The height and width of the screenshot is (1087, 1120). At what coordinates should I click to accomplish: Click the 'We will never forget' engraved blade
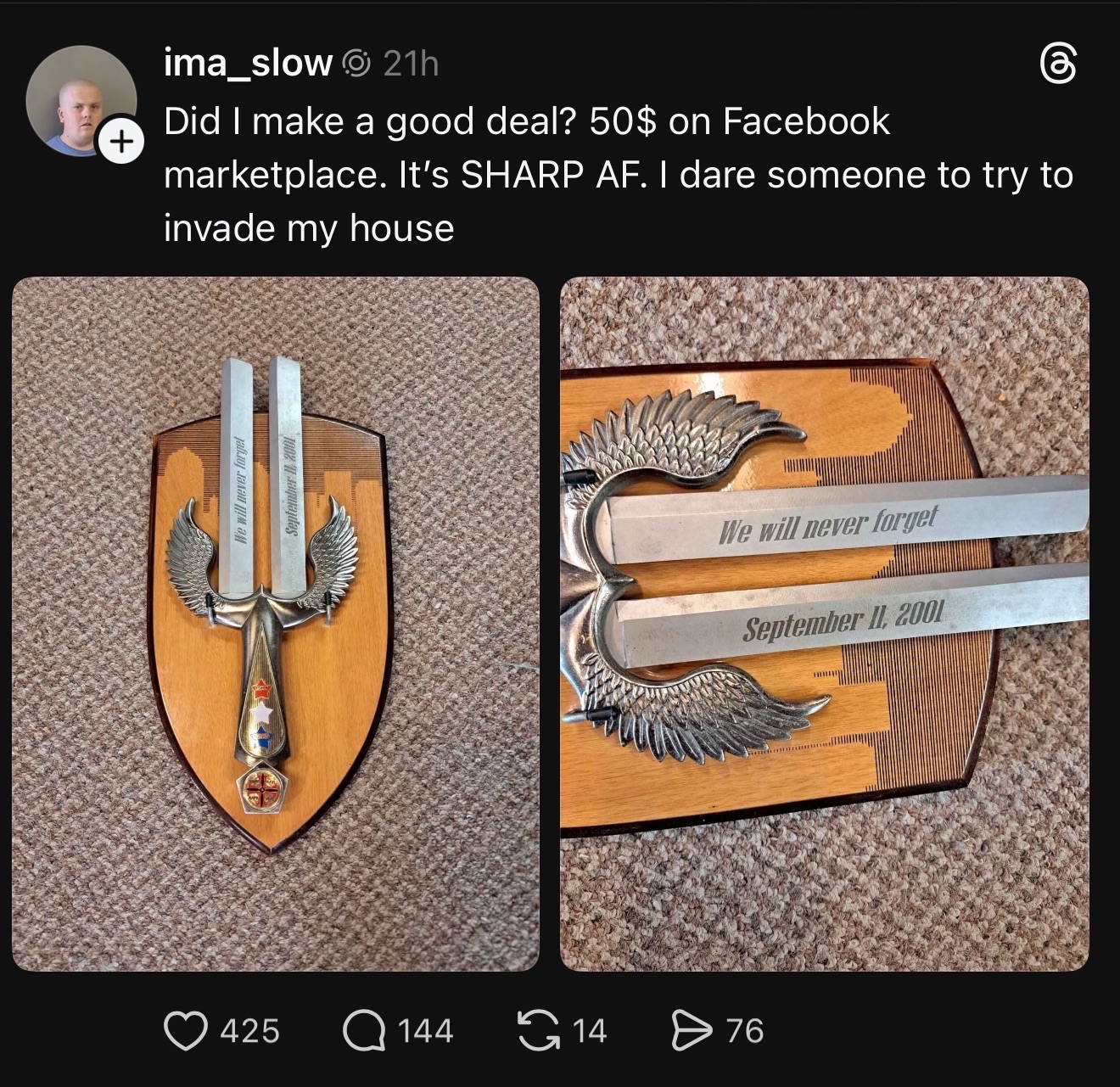[x=848, y=520]
